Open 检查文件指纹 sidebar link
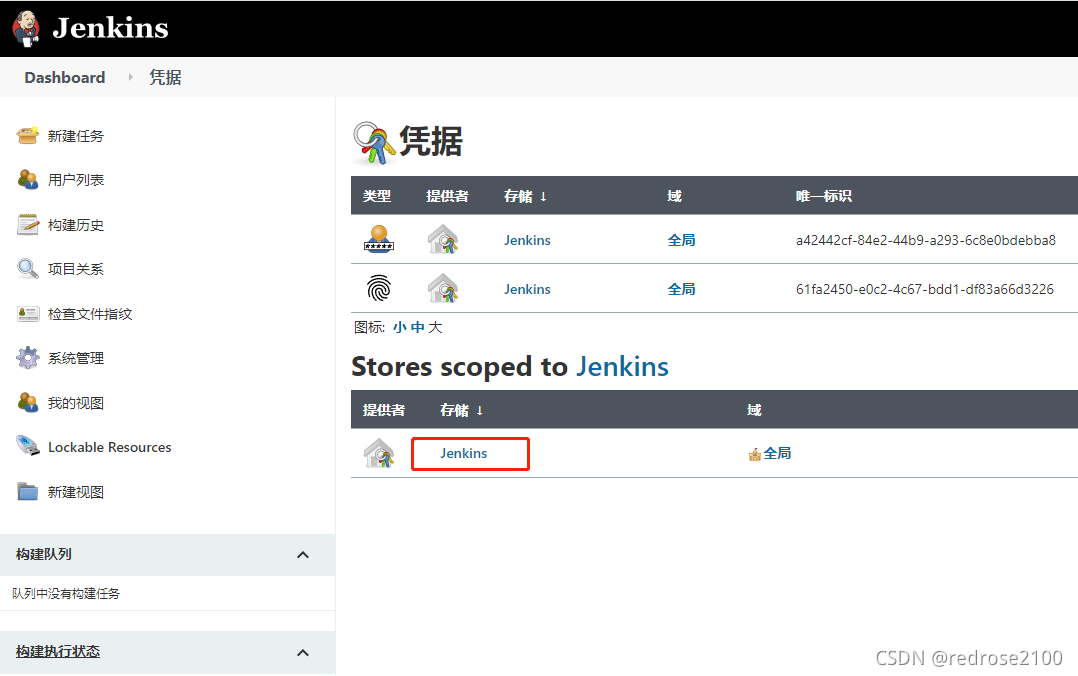This screenshot has height=676, width=1078. tap(90, 314)
